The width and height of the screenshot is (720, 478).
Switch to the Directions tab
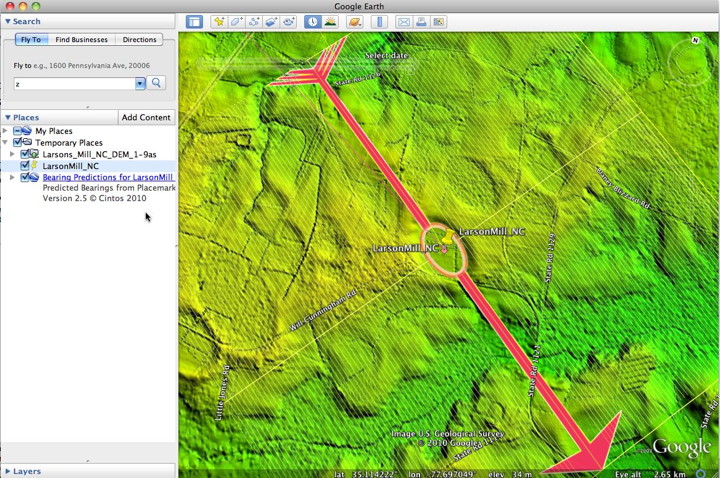coord(139,40)
